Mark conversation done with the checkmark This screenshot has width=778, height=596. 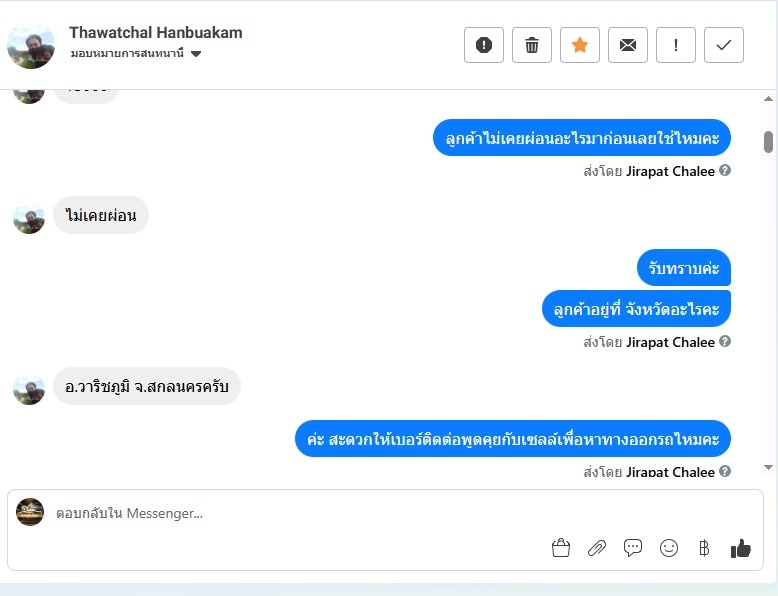point(724,45)
